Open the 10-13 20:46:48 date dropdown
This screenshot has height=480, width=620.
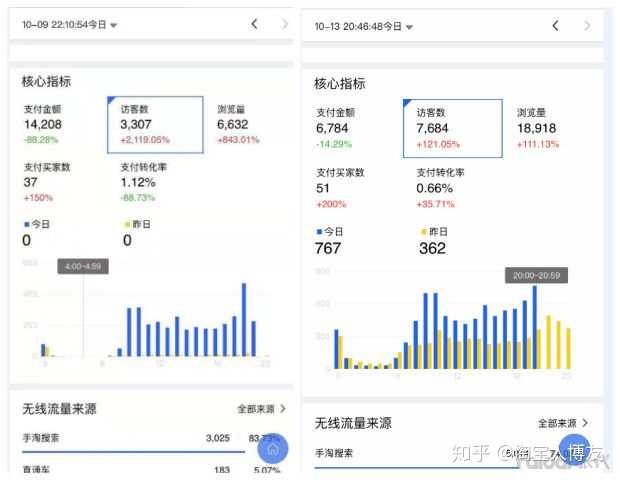click(364, 25)
